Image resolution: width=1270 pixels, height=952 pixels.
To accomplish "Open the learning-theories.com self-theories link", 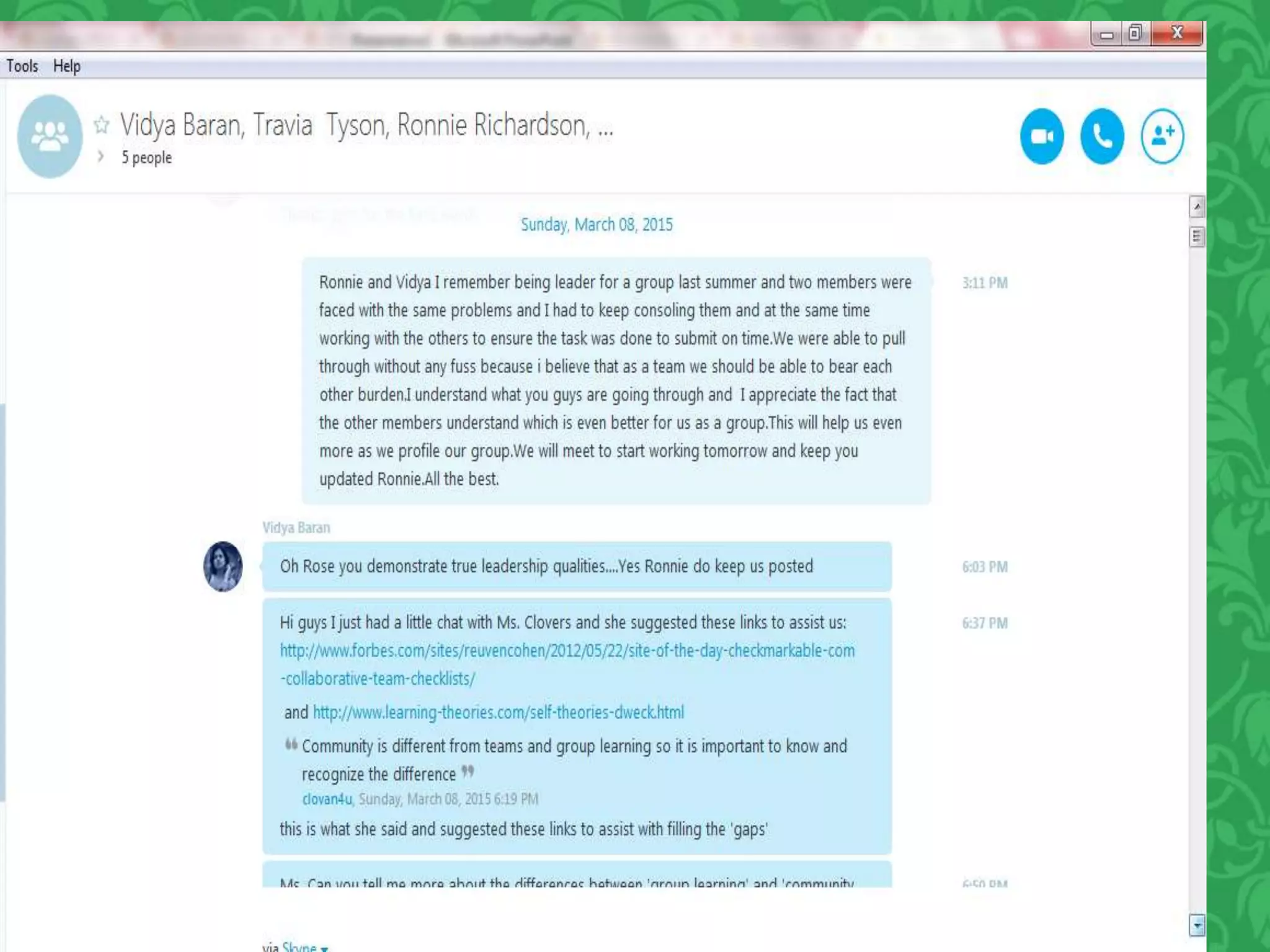I will [x=498, y=712].
